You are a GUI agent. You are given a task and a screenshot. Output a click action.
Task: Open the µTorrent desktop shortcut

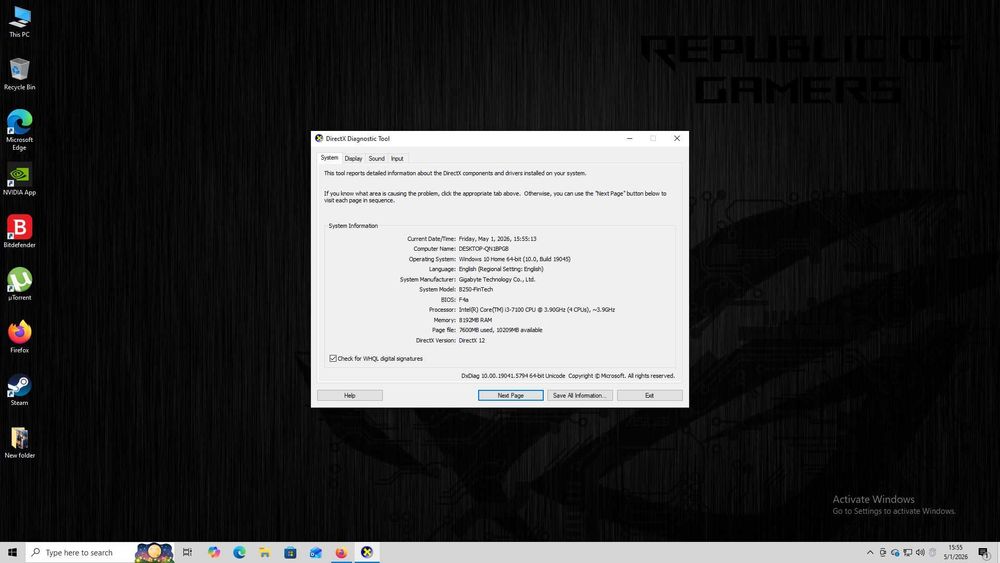coord(19,284)
